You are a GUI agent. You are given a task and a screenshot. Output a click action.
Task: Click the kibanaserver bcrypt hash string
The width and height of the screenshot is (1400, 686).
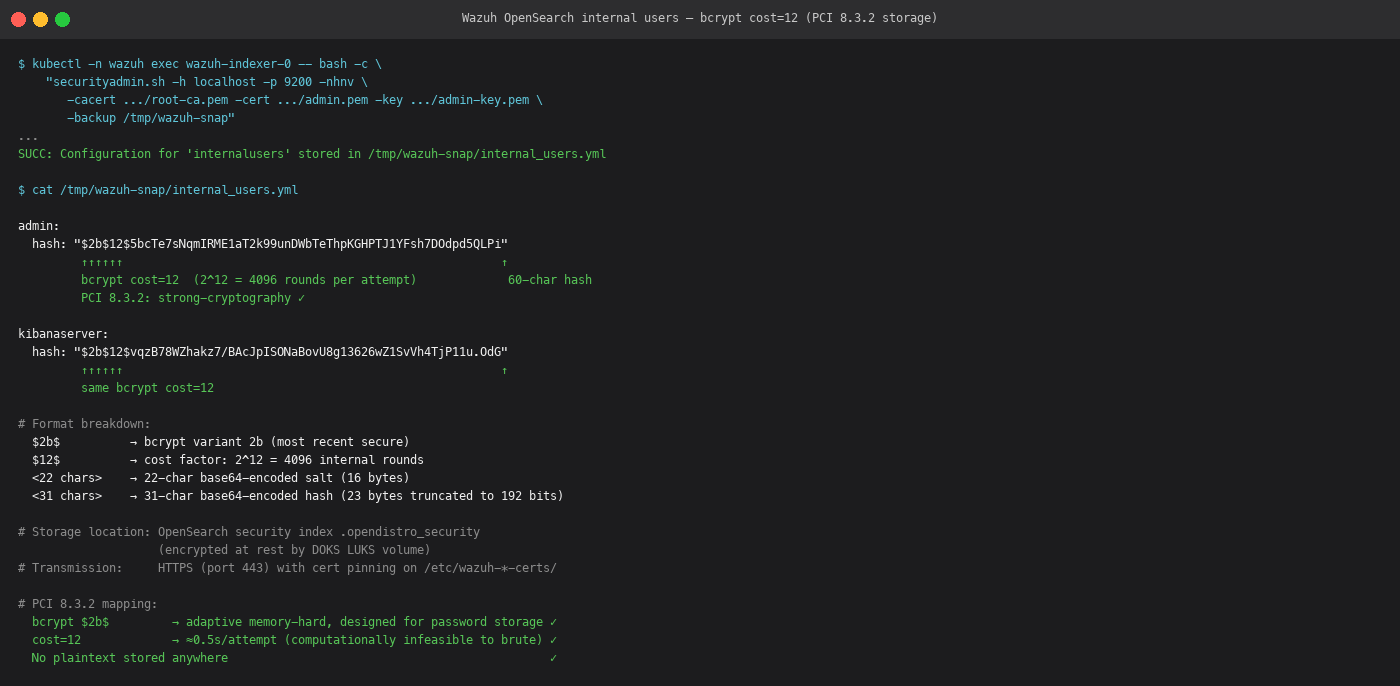pos(291,352)
